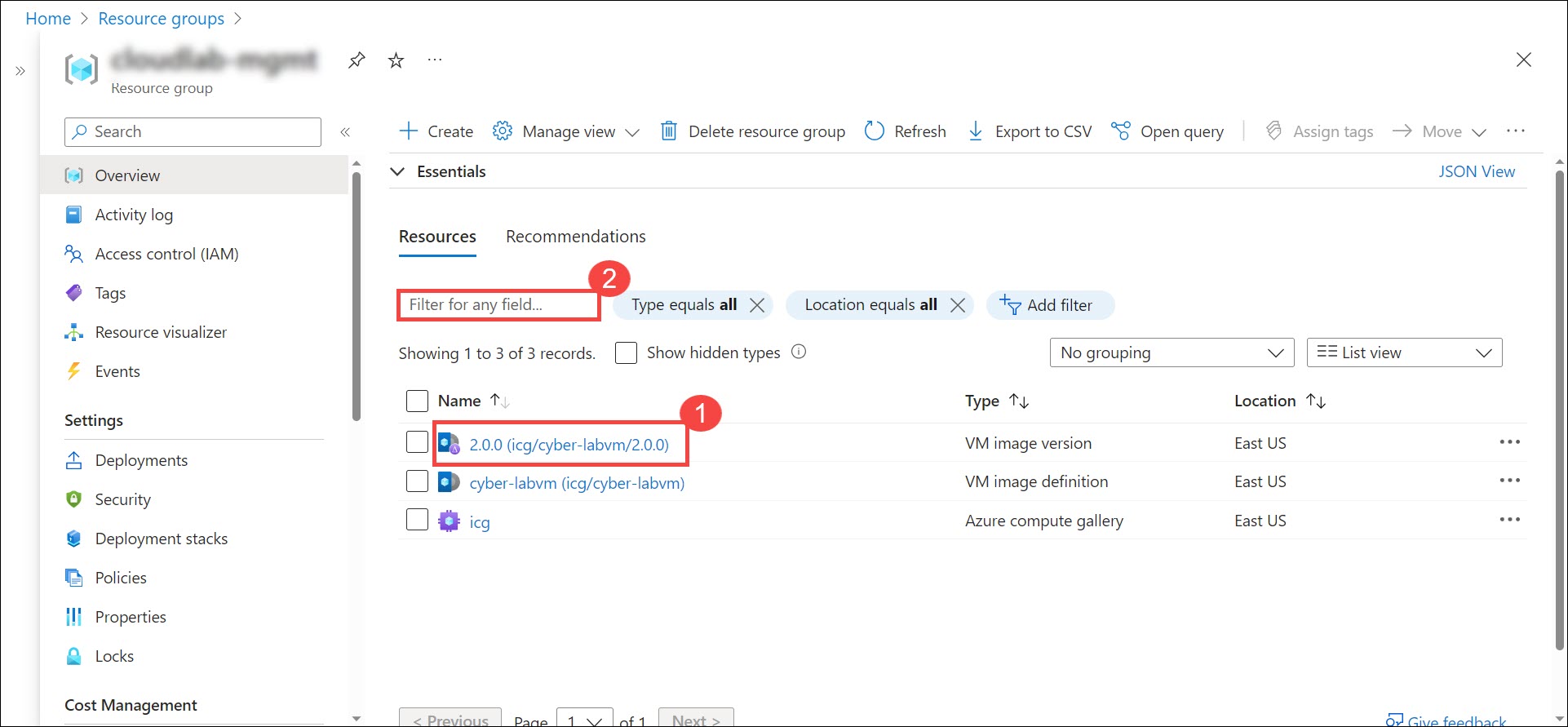Refresh the resource list
Image resolution: width=1568 pixels, height=727 pixels.
(x=906, y=131)
